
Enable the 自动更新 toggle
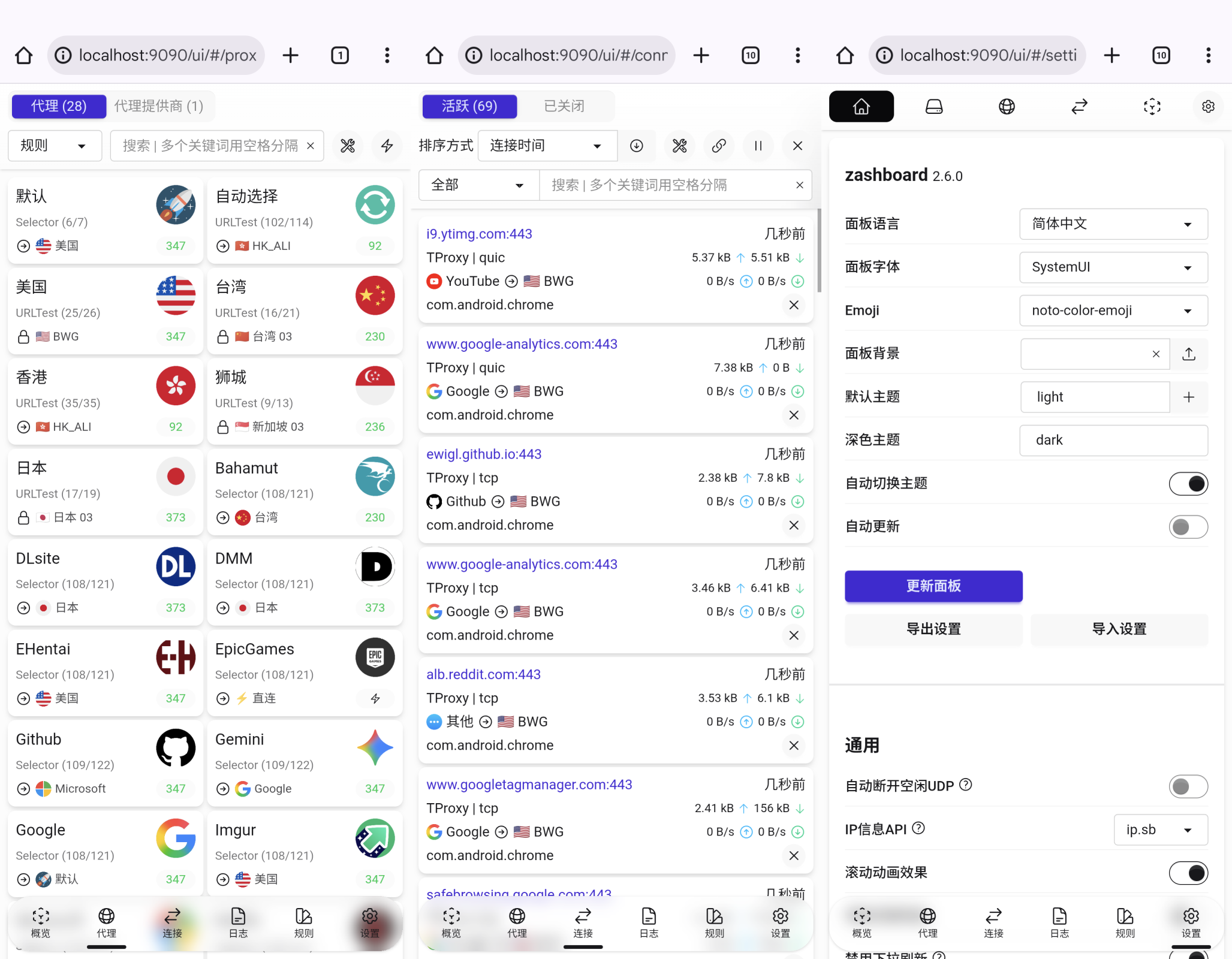click(1189, 527)
